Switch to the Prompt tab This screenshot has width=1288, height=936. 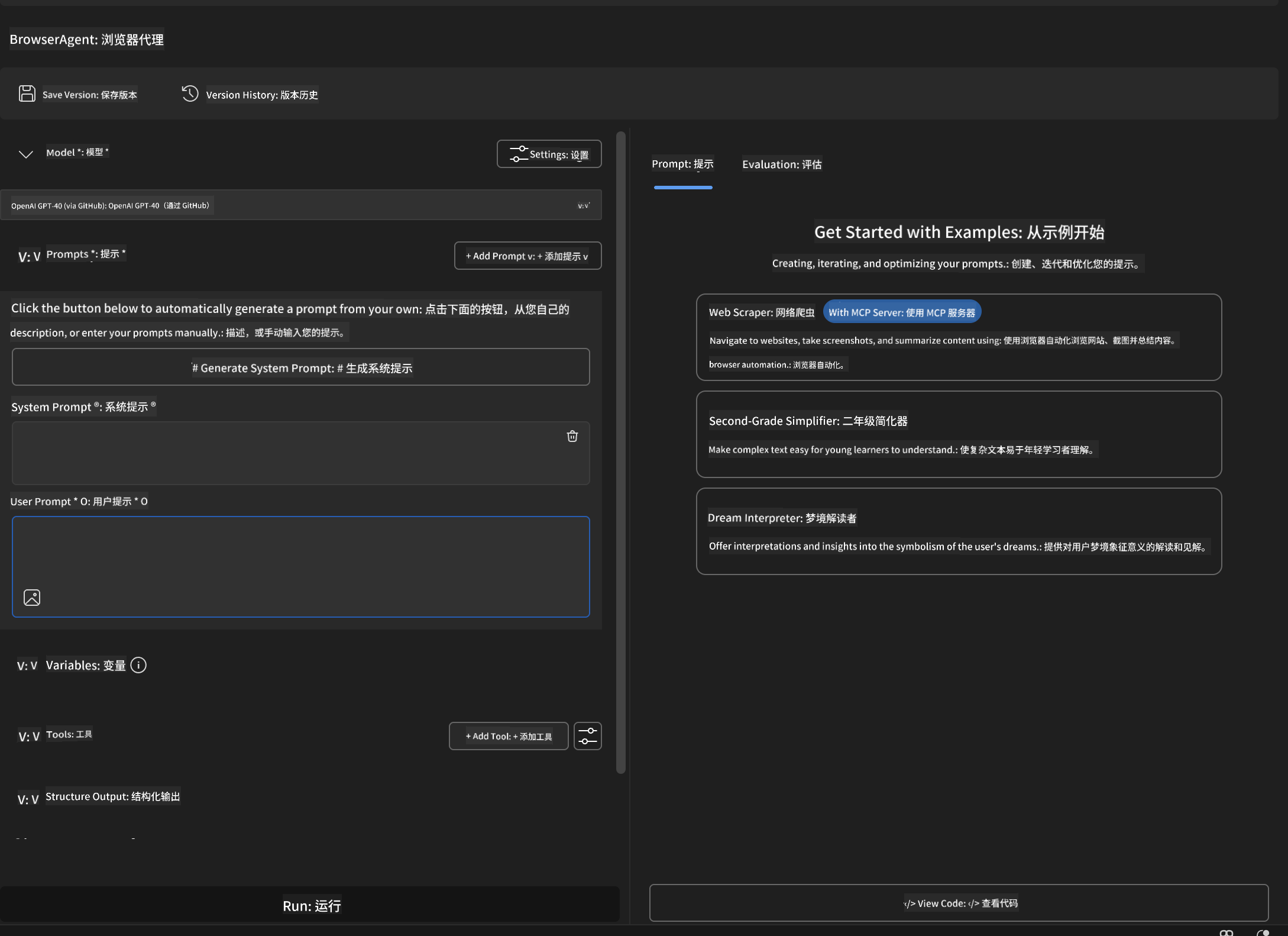(x=682, y=164)
